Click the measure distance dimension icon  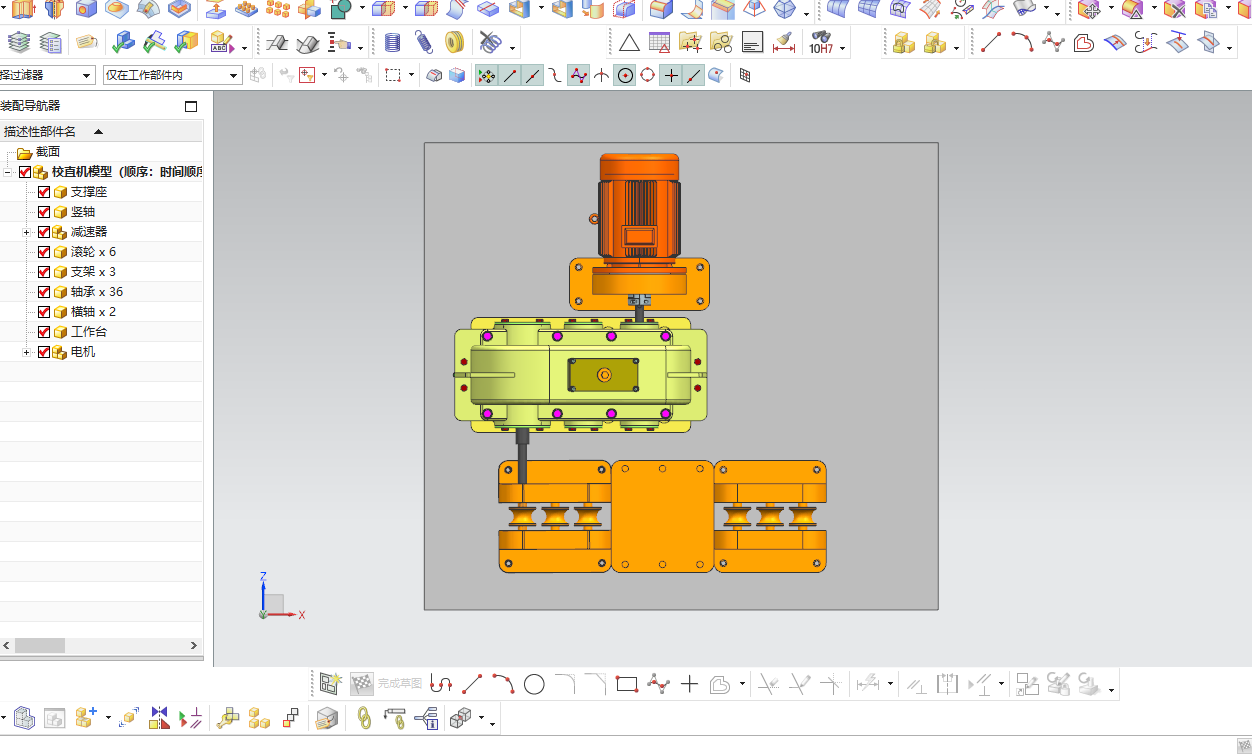[784, 43]
